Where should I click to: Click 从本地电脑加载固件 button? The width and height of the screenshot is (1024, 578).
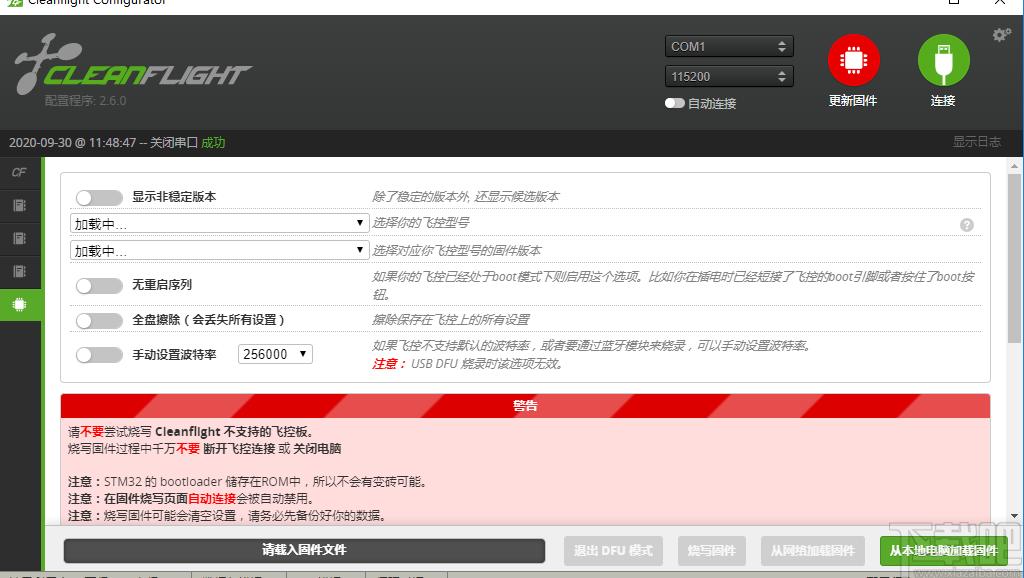944,551
